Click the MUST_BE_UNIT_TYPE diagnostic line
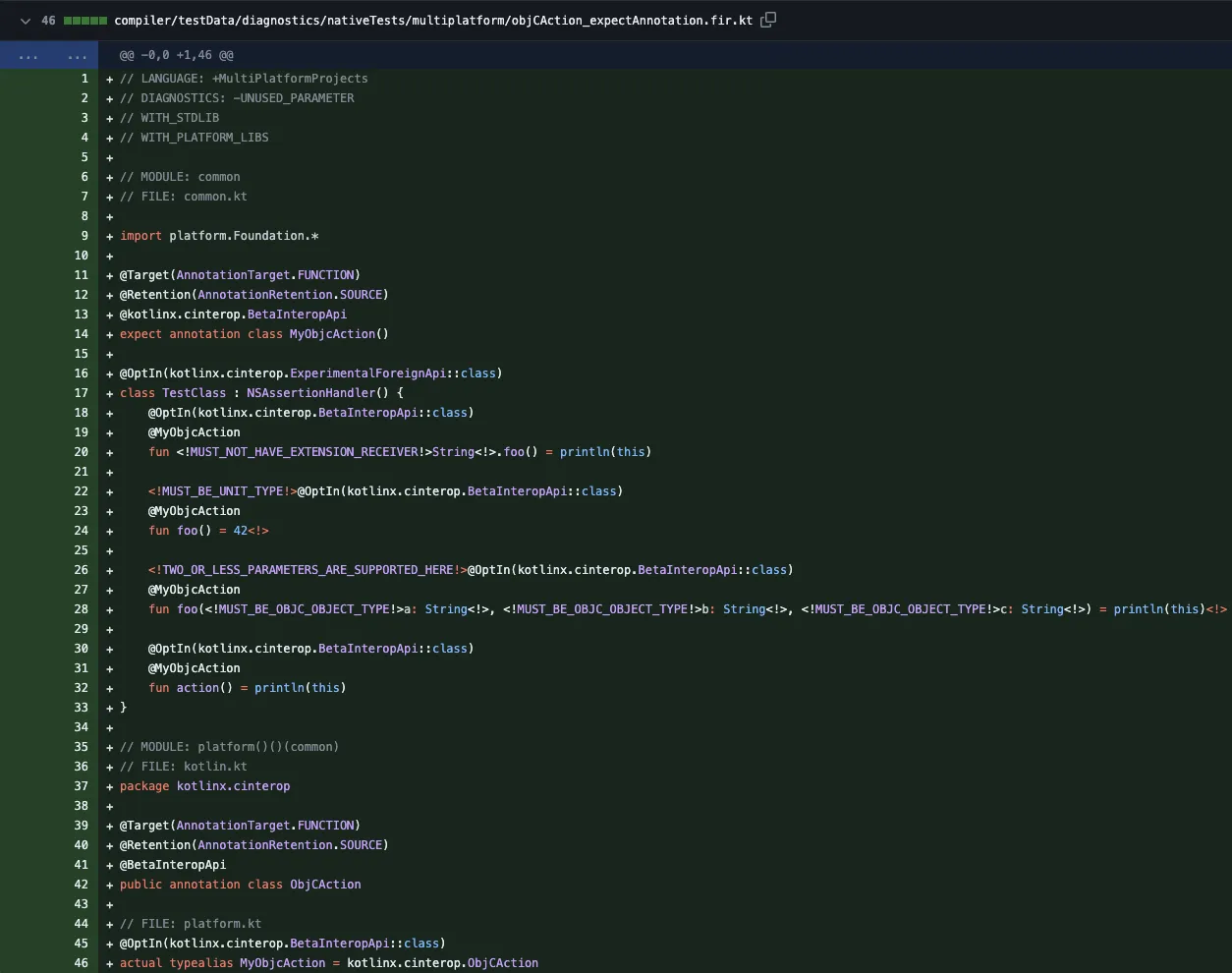Viewport: 1232px width, 973px height. pyautogui.click(x=386, y=491)
